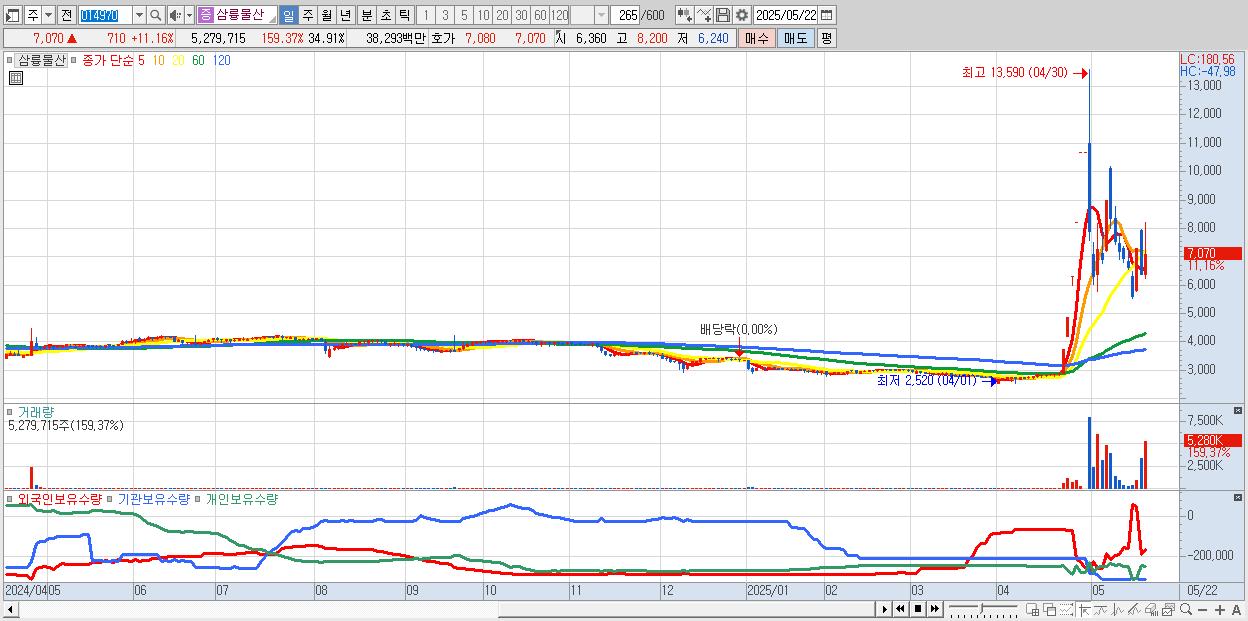Click the minus zoom-out icon
Screen dimensions: 1248x621
pos(1203,609)
